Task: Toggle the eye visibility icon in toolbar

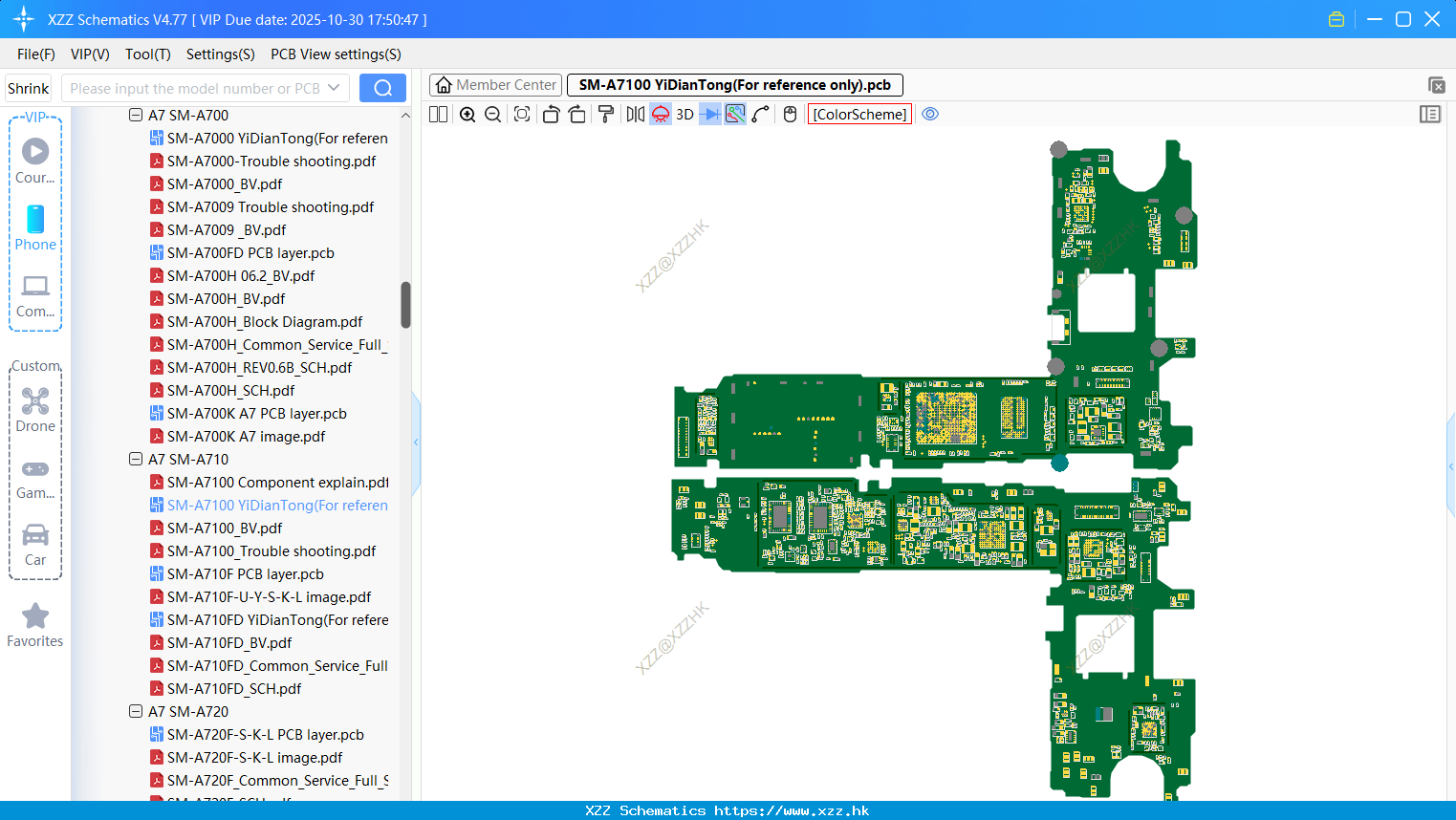Action: 930,115
